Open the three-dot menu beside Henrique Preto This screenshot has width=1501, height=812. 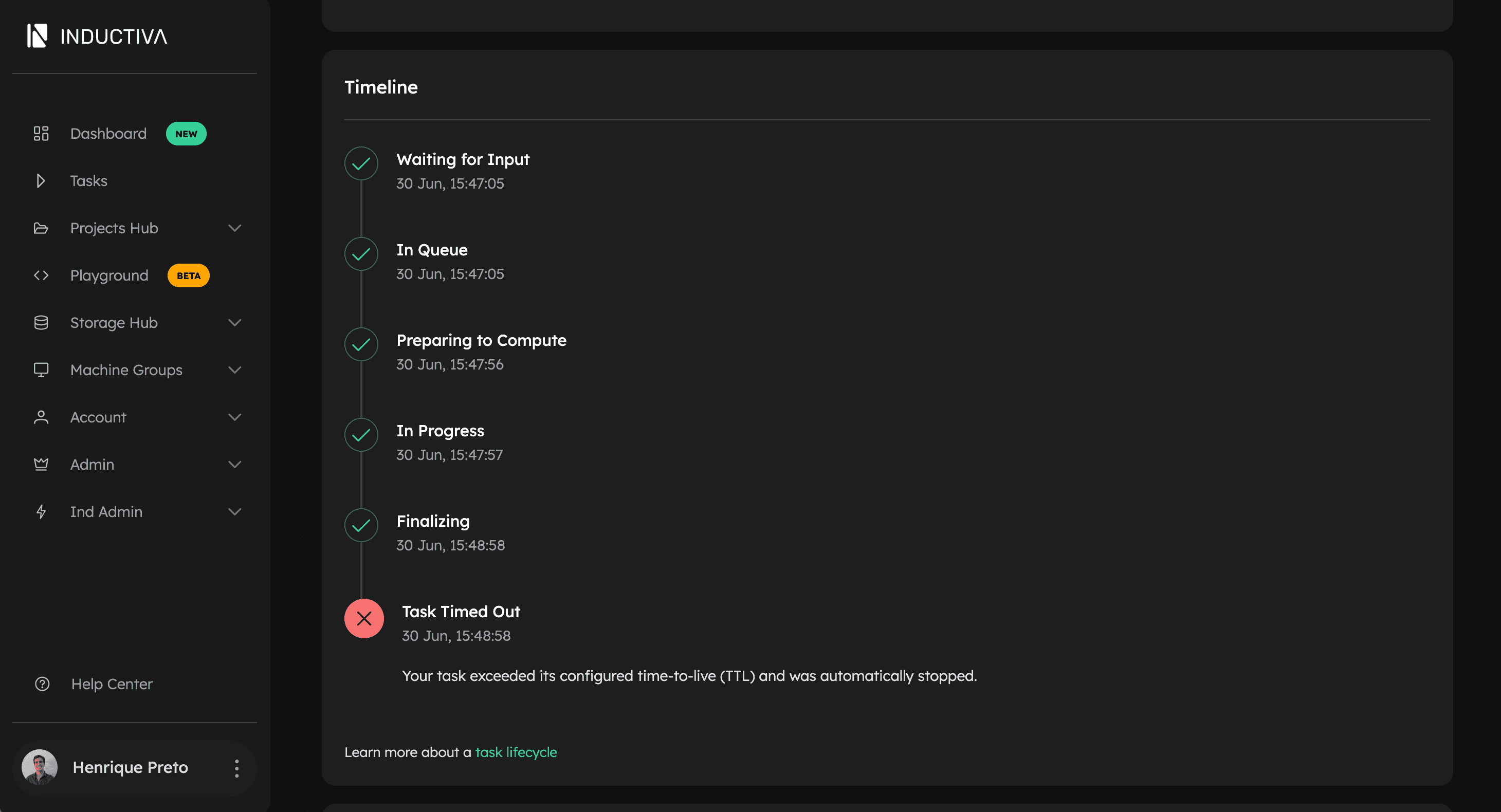click(236, 768)
